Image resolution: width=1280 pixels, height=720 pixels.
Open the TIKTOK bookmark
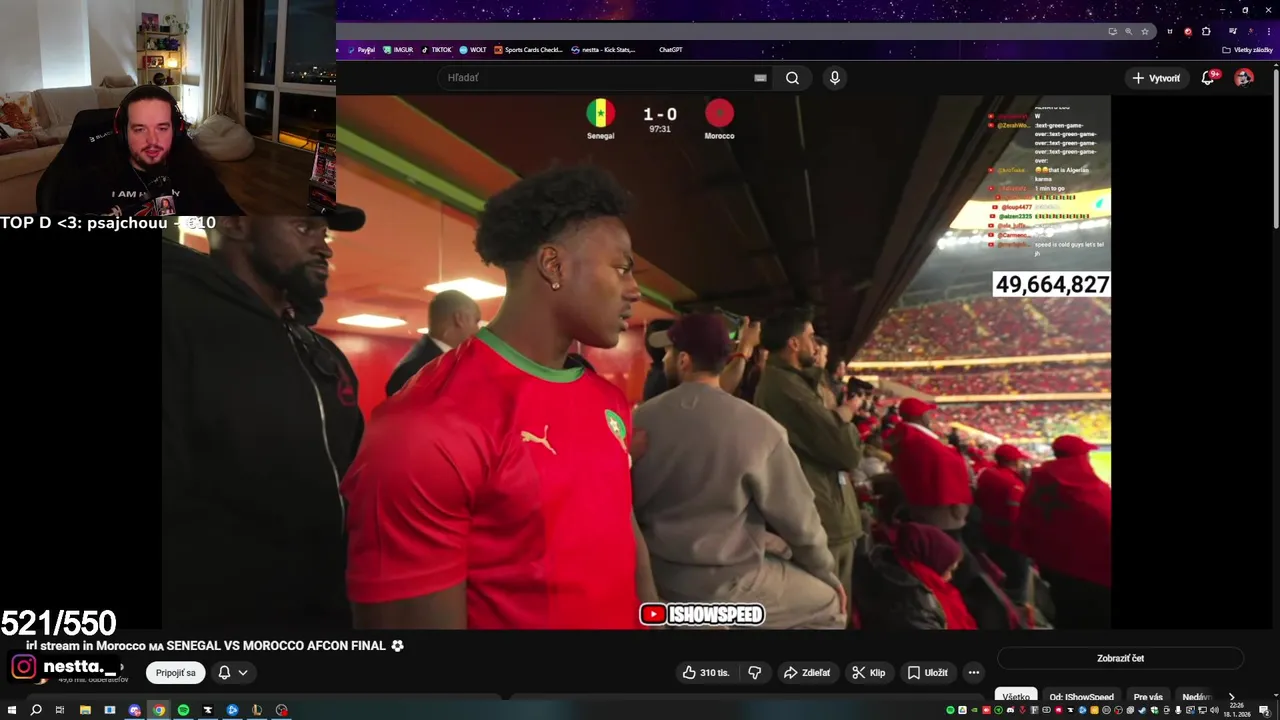click(436, 50)
